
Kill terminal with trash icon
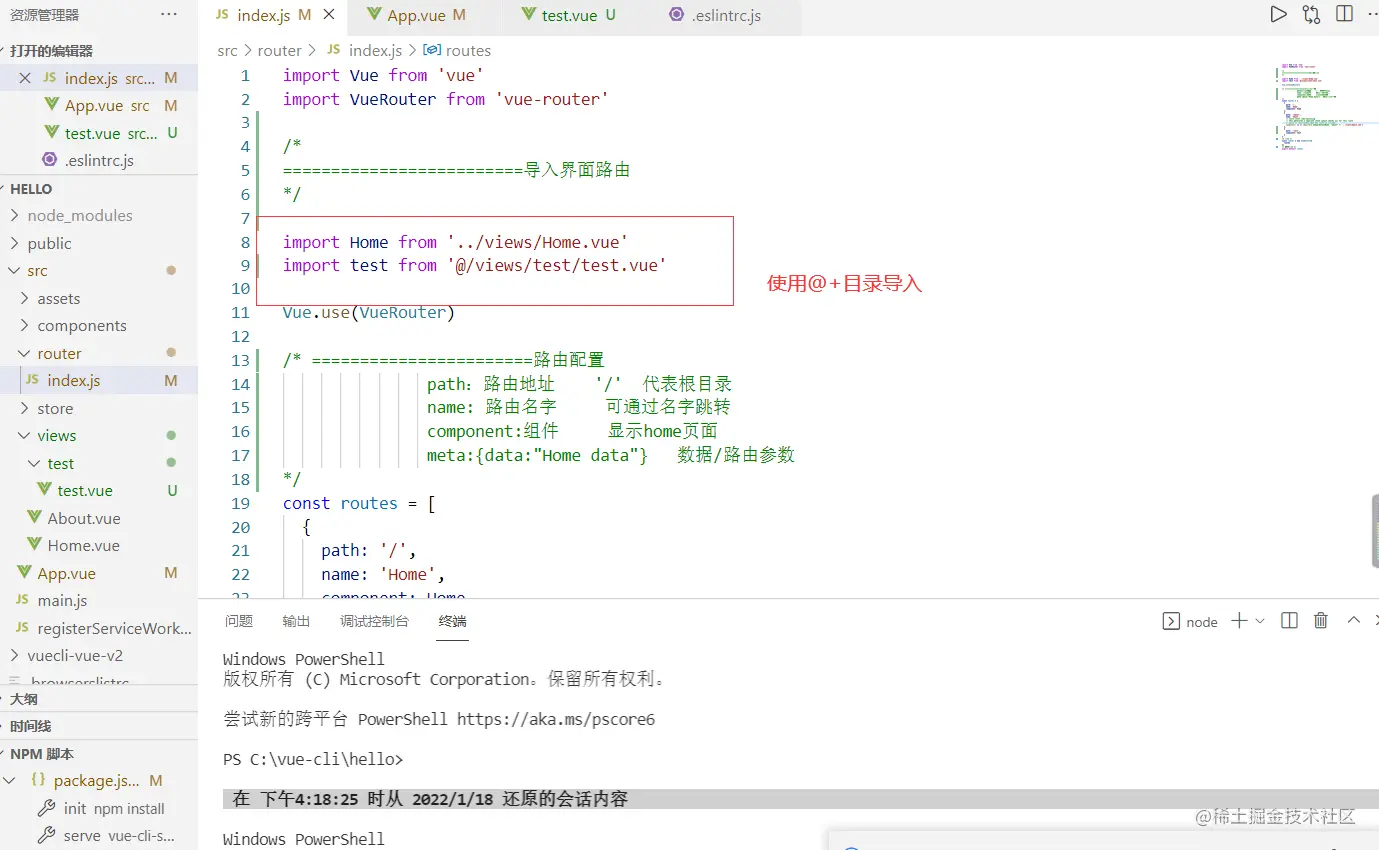(x=1320, y=621)
